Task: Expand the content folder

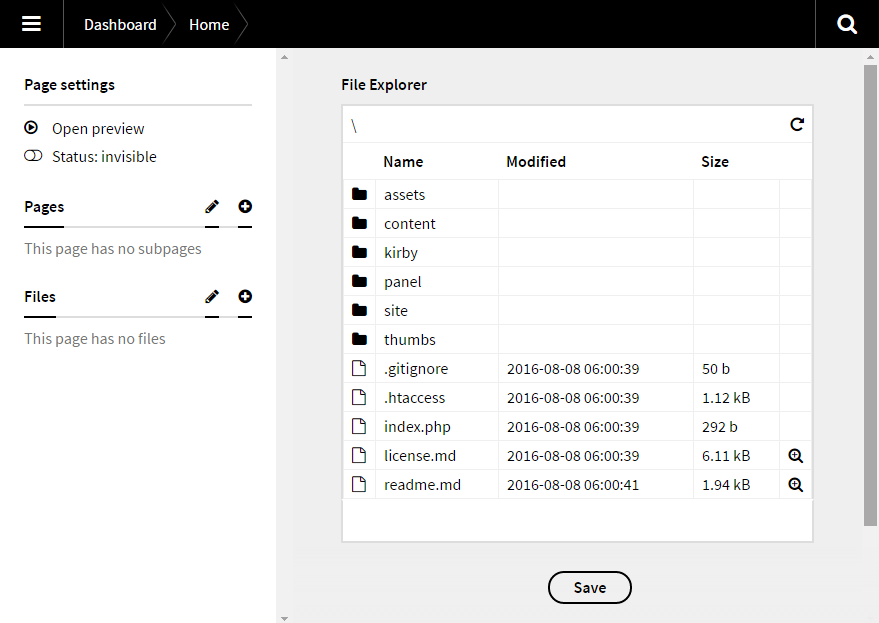Action: (409, 224)
